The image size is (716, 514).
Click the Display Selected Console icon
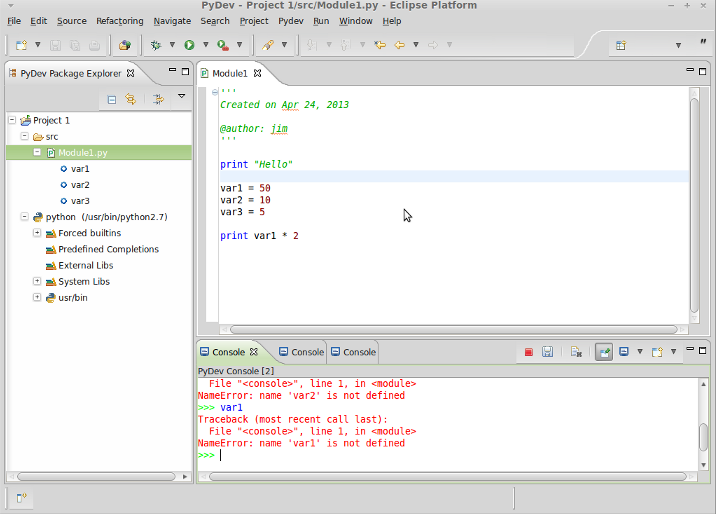[x=624, y=351]
